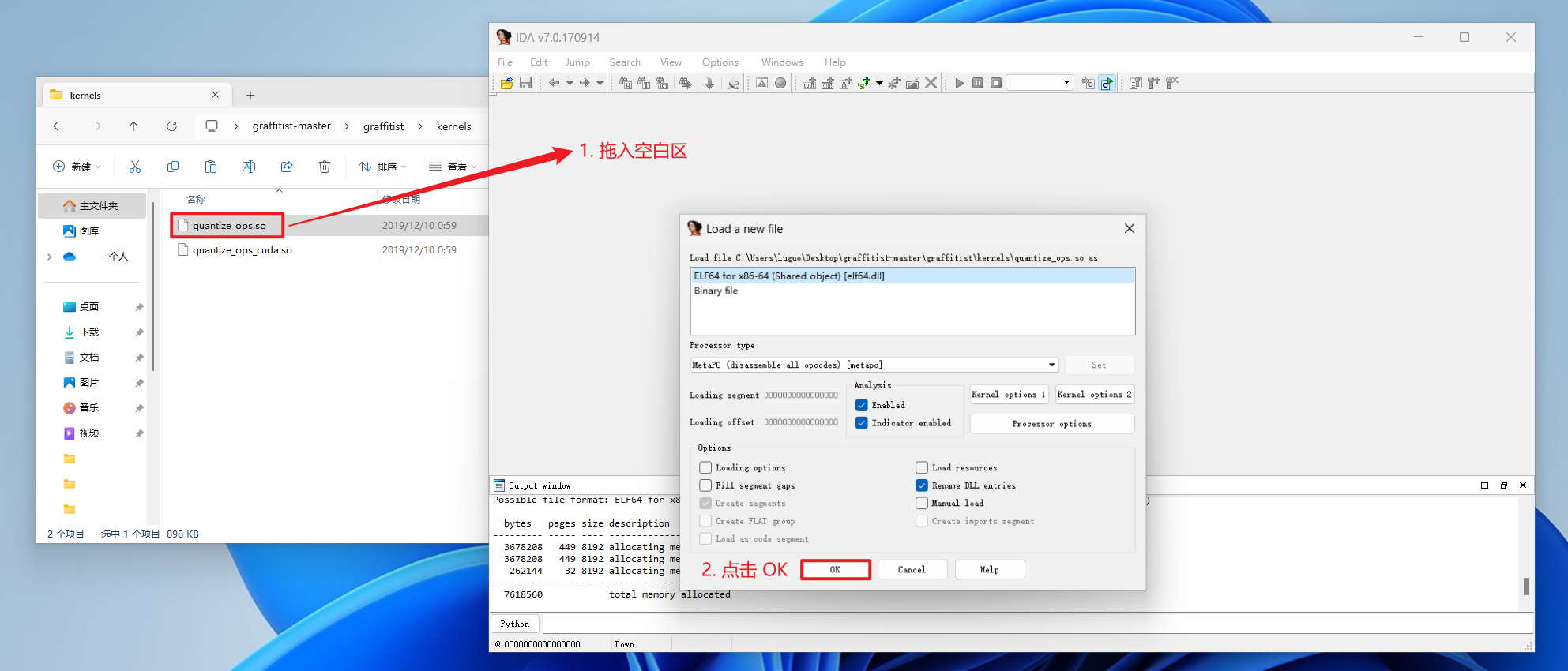Image resolution: width=1568 pixels, height=671 pixels.
Task: Start debugger process with play icon
Action: tap(959, 83)
